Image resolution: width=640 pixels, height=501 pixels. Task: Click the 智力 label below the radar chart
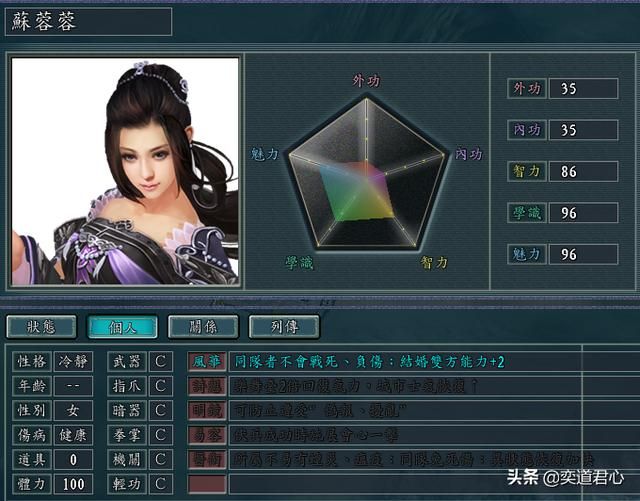coord(434,263)
